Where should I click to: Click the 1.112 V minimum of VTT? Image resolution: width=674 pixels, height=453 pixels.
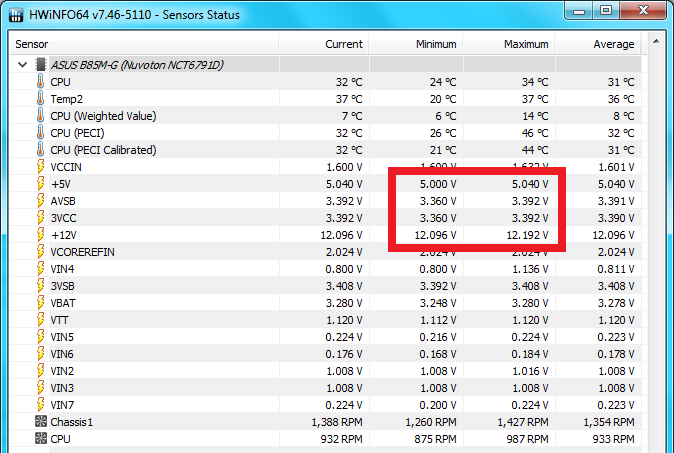click(438, 320)
